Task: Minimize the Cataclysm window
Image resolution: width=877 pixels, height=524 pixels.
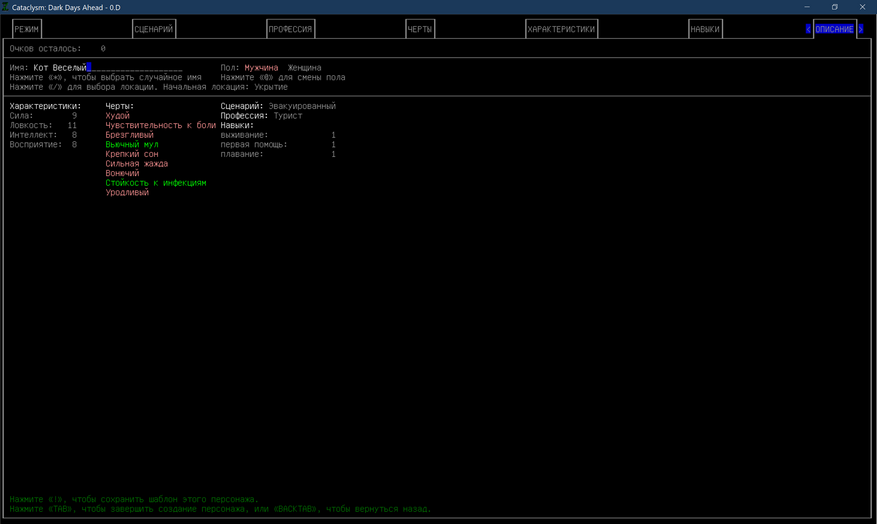Action: click(807, 7)
